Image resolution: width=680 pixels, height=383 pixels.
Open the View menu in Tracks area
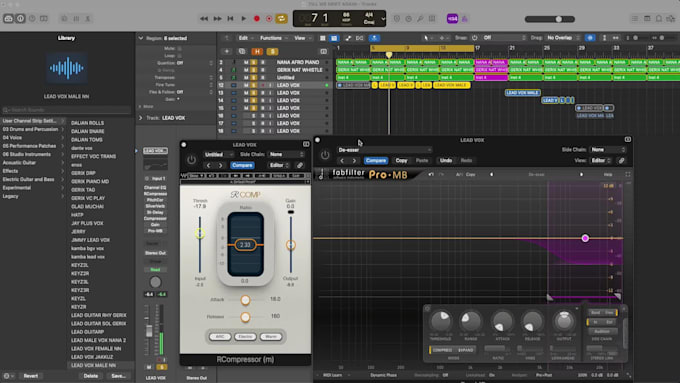(x=301, y=38)
